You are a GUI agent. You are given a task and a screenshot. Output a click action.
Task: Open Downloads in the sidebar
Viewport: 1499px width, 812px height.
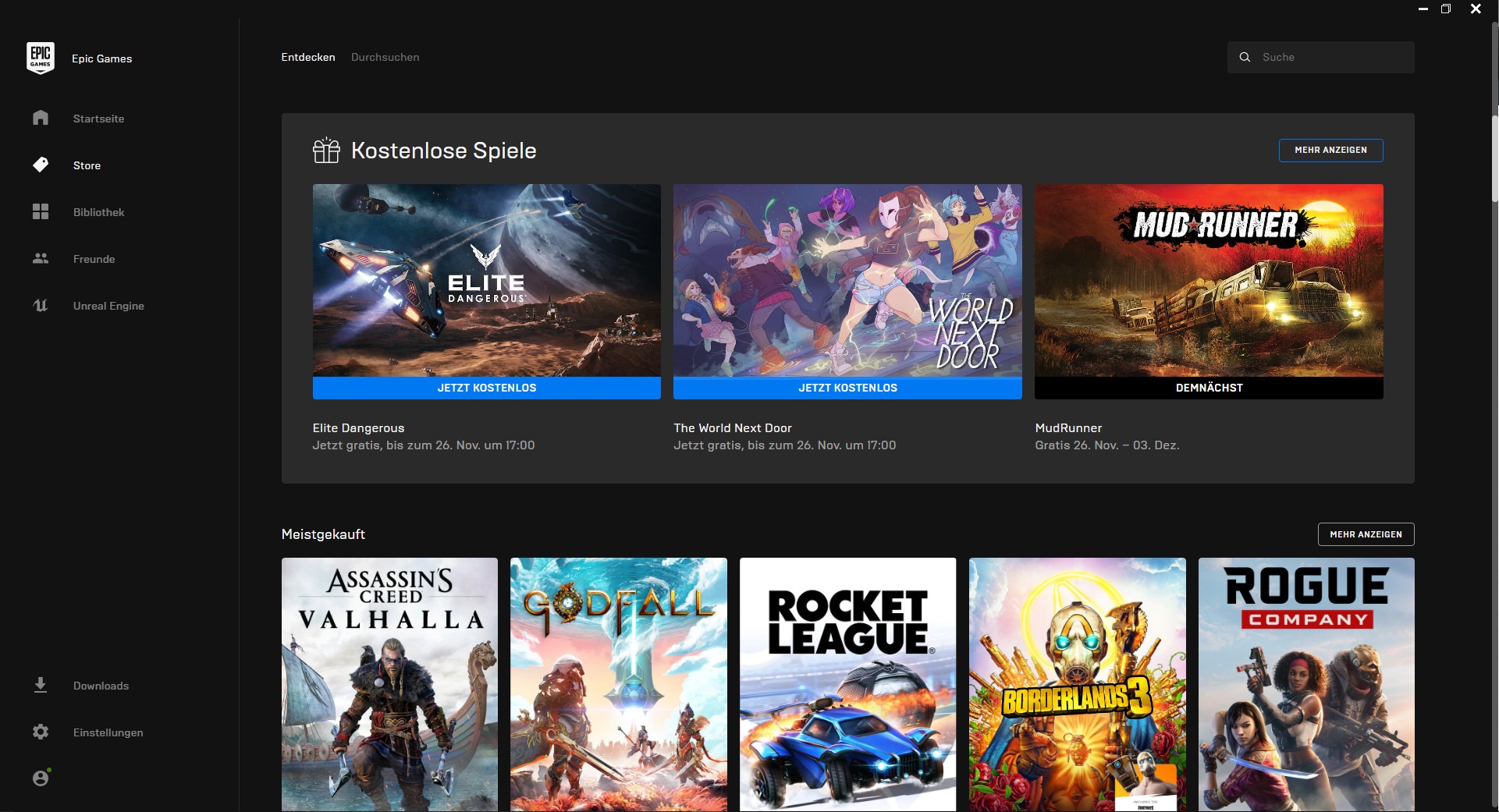(101, 686)
